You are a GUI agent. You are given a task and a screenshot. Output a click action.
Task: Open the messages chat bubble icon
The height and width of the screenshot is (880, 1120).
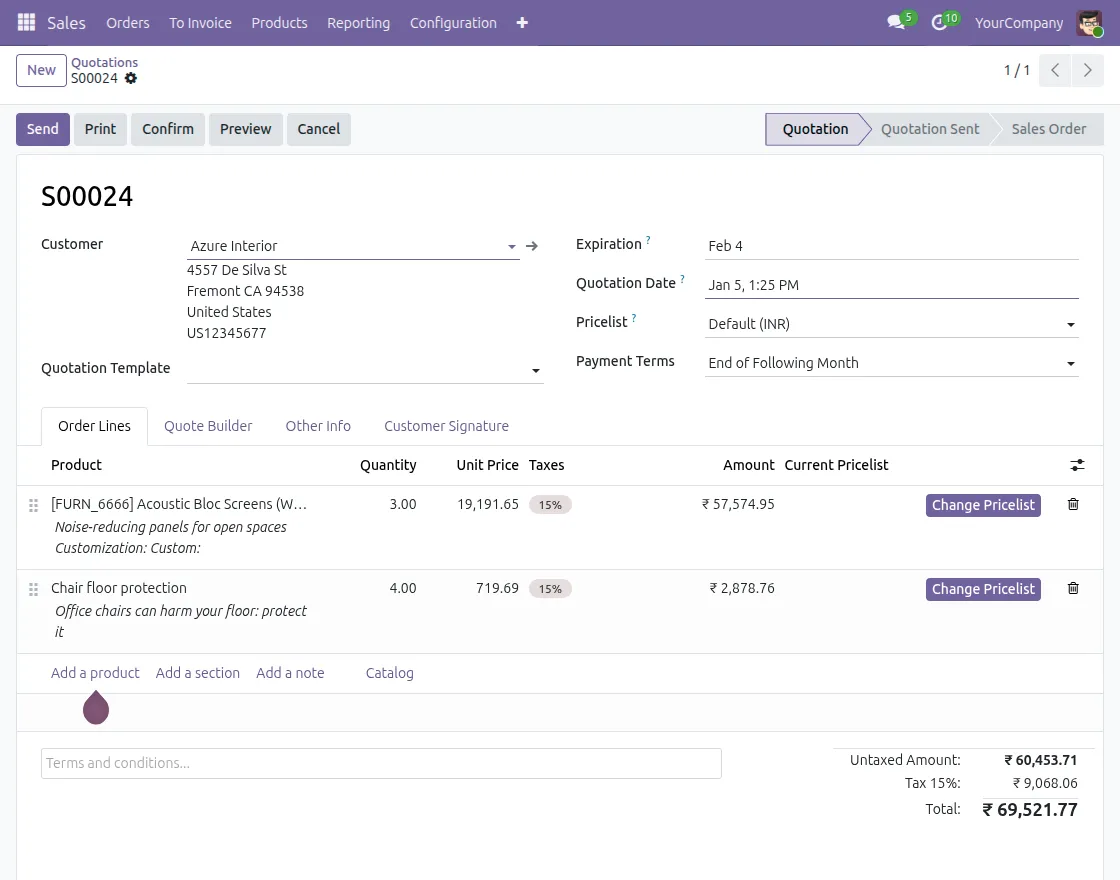click(x=895, y=22)
